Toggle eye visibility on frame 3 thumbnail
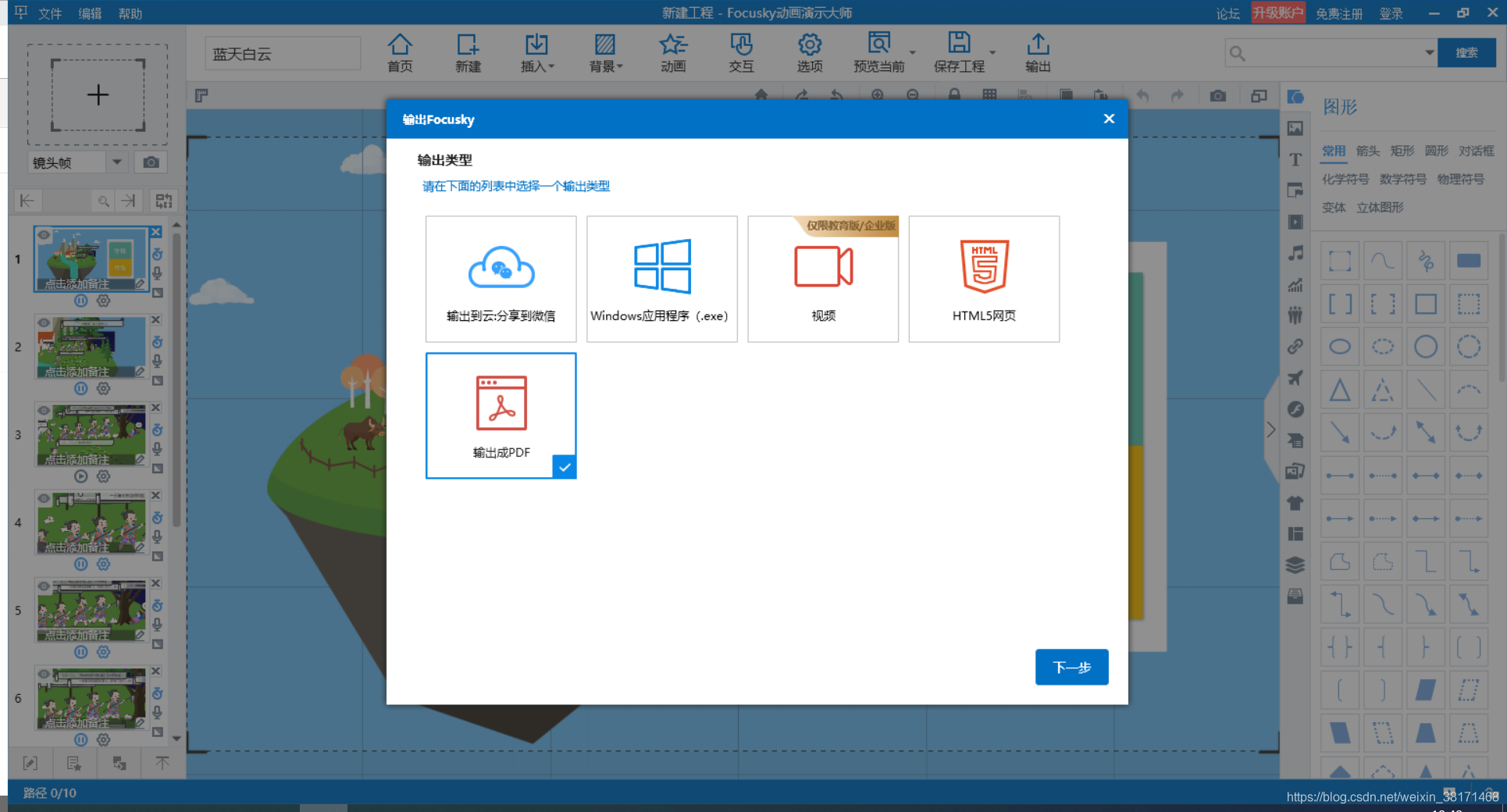The width and height of the screenshot is (1507, 812). [45, 411]
